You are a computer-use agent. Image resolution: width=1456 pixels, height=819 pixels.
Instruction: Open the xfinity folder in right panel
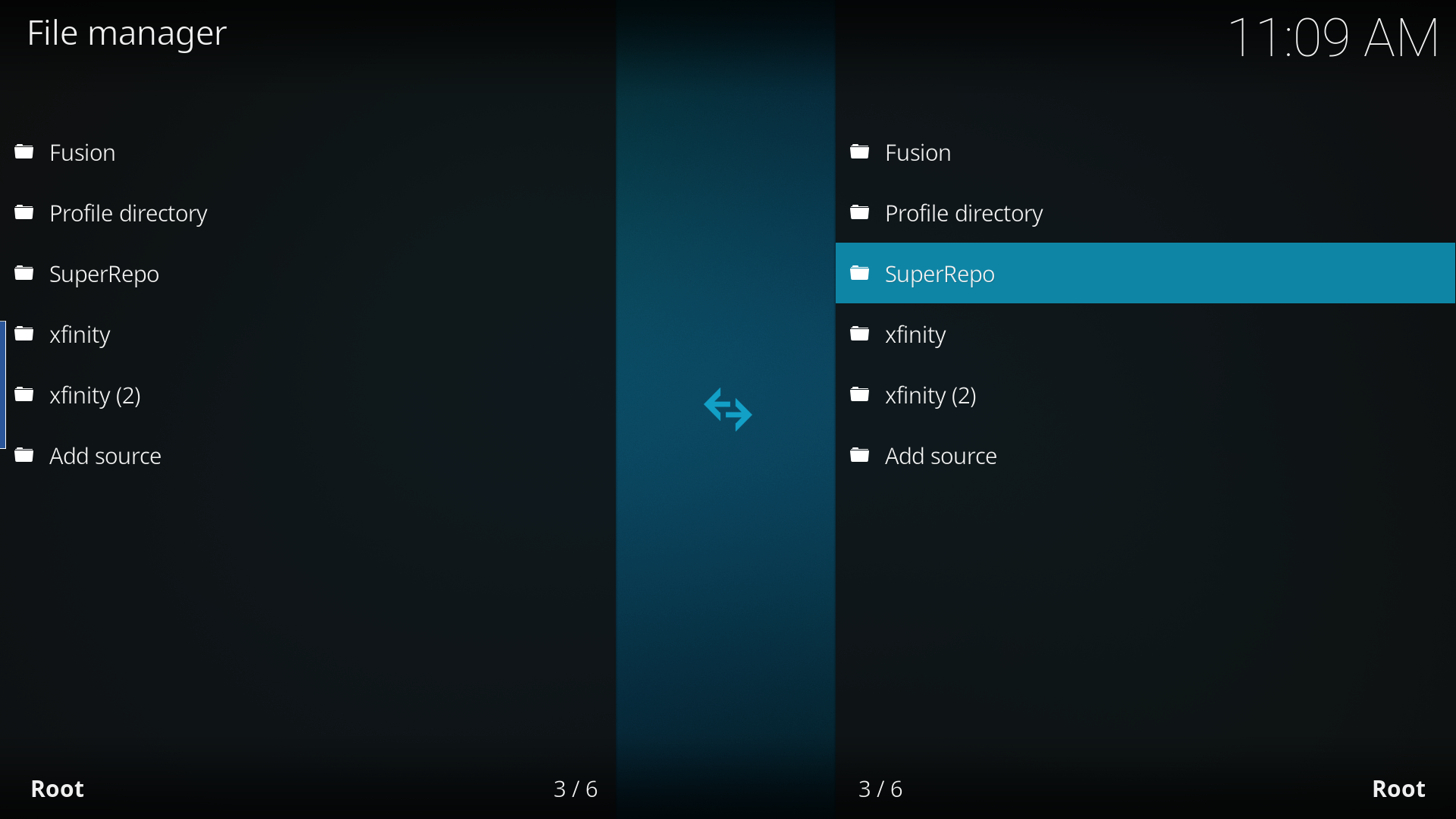click(x=915, y=334)
